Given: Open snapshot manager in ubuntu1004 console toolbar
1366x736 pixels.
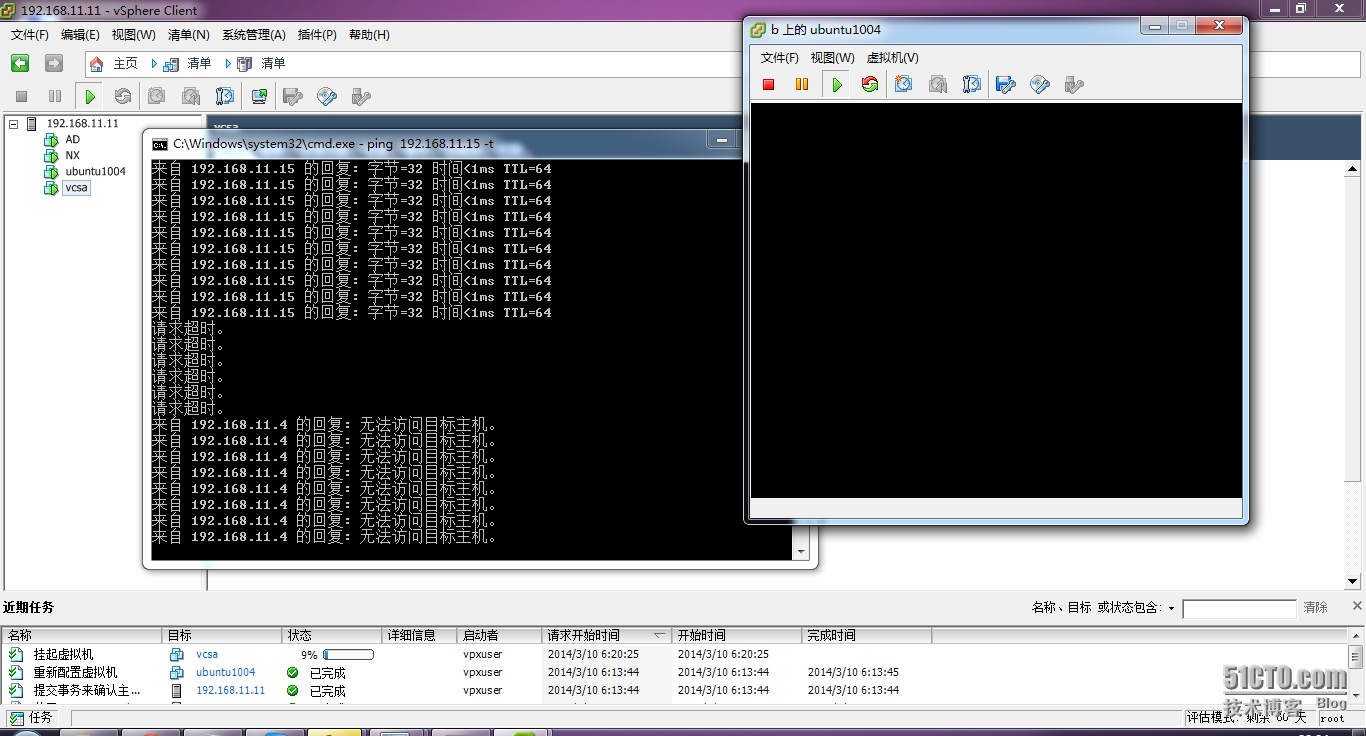Looking at the screenshot, I should click(x=972, y=84).
